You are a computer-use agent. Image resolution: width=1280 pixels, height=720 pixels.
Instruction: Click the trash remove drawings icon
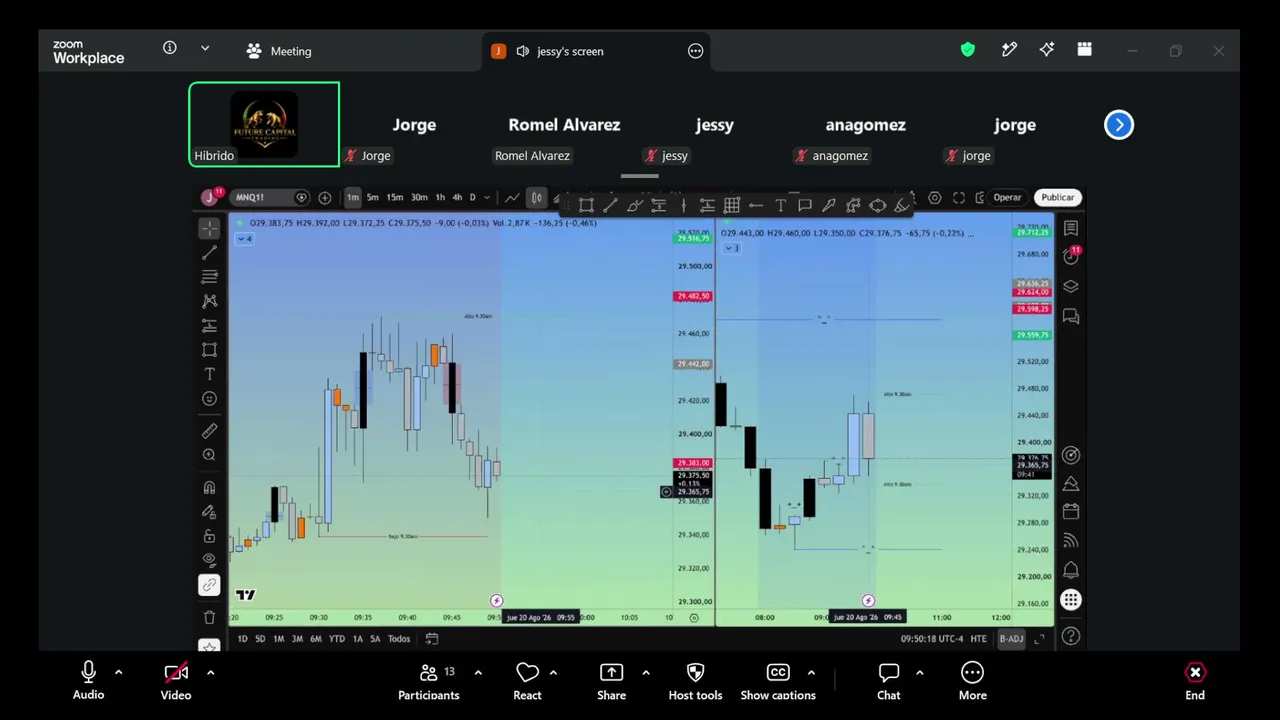click(209, 617)
